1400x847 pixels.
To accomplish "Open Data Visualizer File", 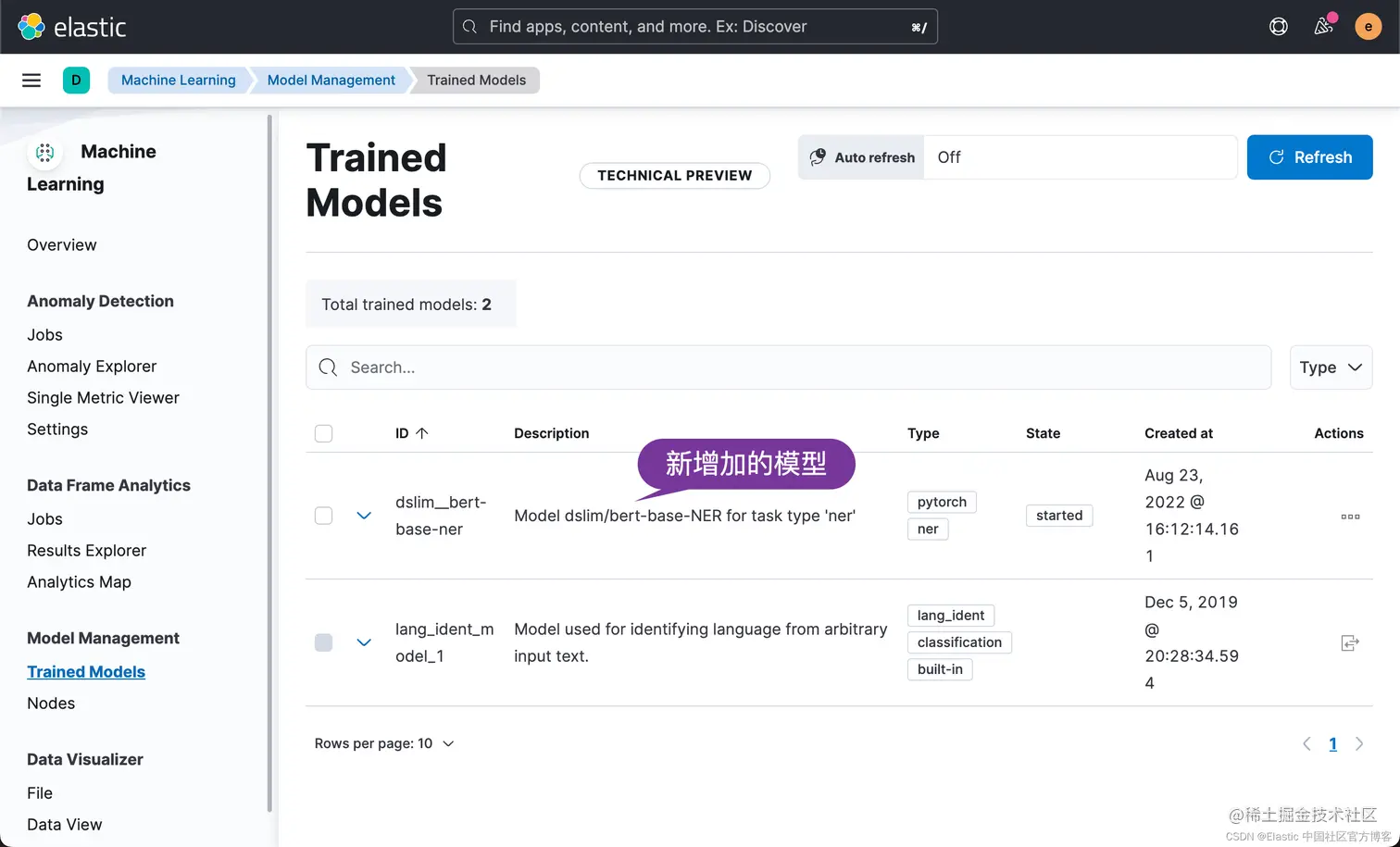I will click(x=40, y=793).
